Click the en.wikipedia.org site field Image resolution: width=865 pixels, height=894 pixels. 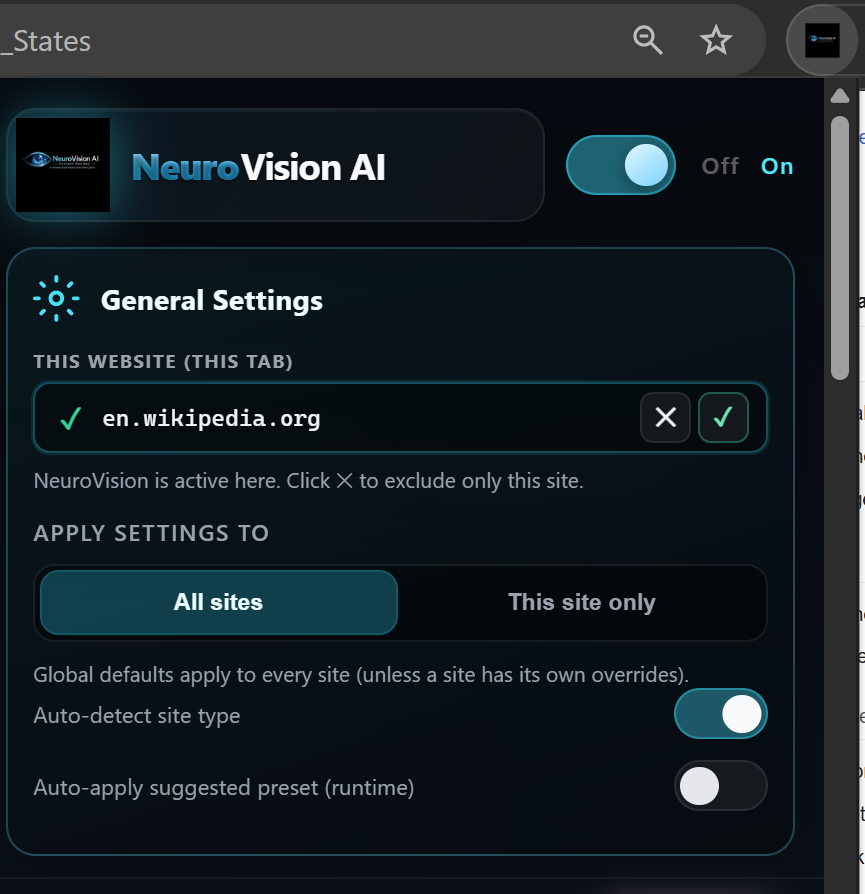[400, 417]
